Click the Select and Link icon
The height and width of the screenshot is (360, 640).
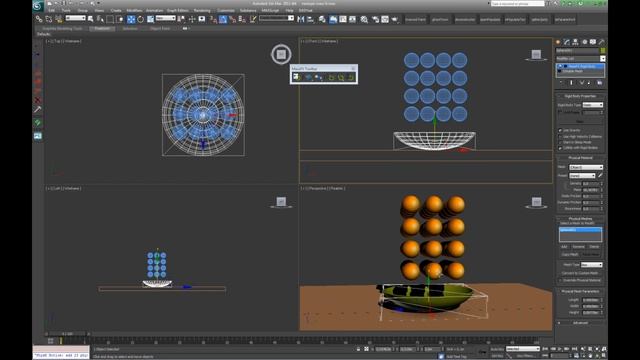[39, 19]
